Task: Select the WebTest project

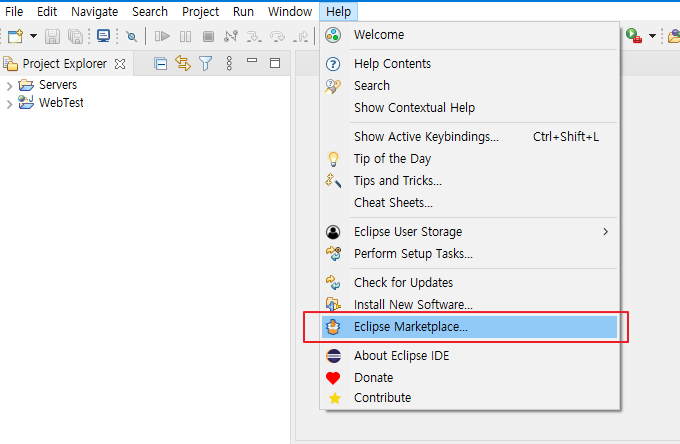Action: [x=61, y=103]
